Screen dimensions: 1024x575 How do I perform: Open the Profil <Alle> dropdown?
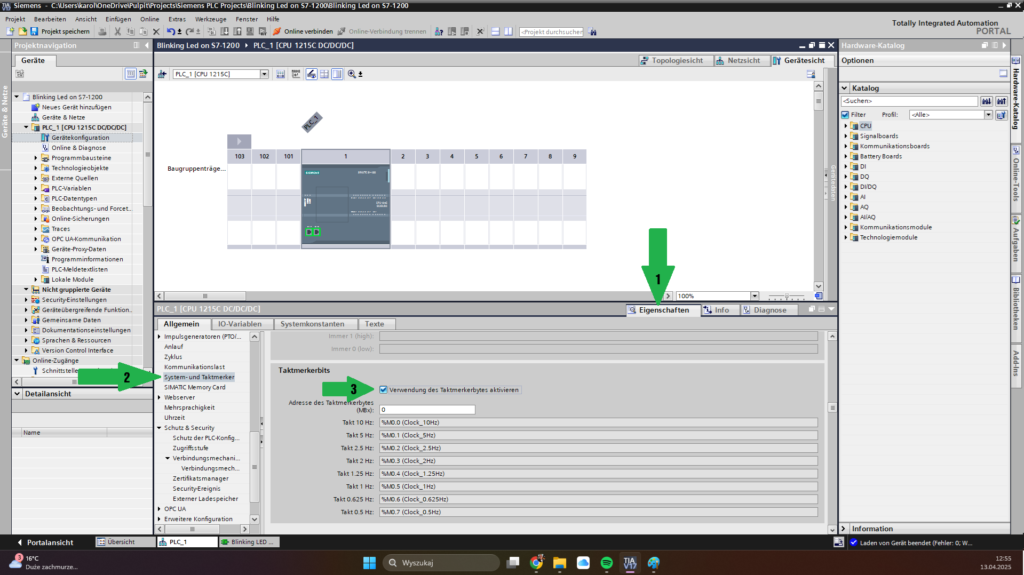(x=988, y=114)
